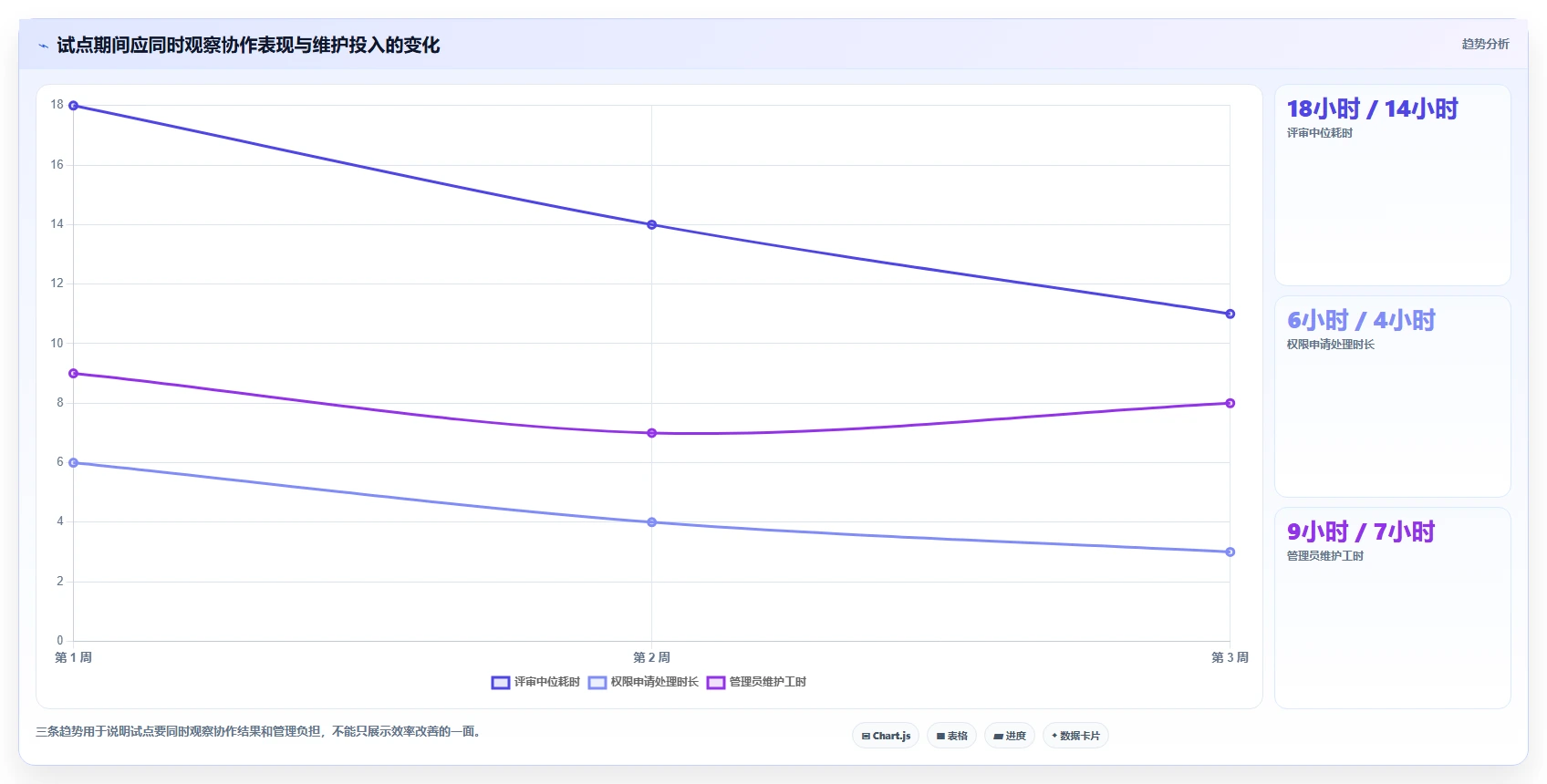The image size is (1547, 784).
Task: Click the 6小时 / 4小时 card value
Action: point(1361,321)
